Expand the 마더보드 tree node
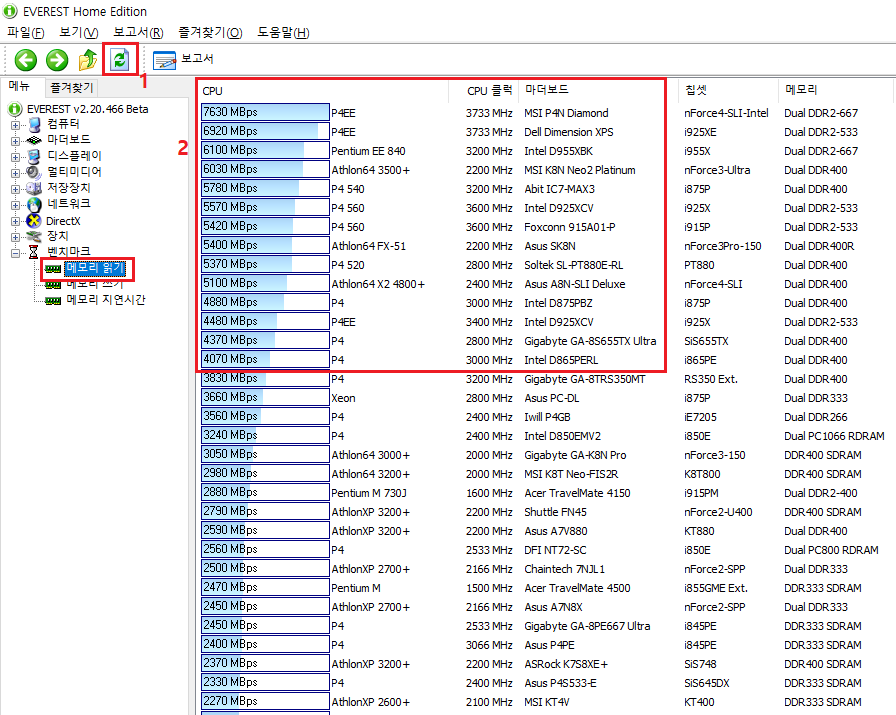The height and width of the screenshot is (715, 896). (15, 141)
